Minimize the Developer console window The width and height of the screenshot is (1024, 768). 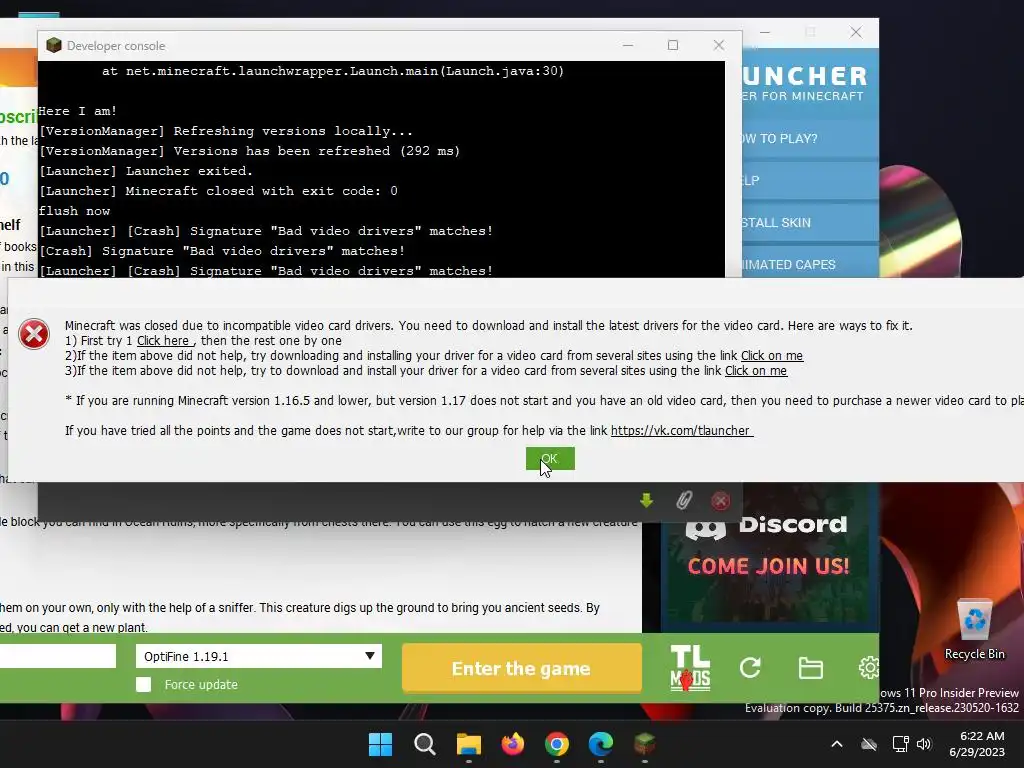(628, 45)
